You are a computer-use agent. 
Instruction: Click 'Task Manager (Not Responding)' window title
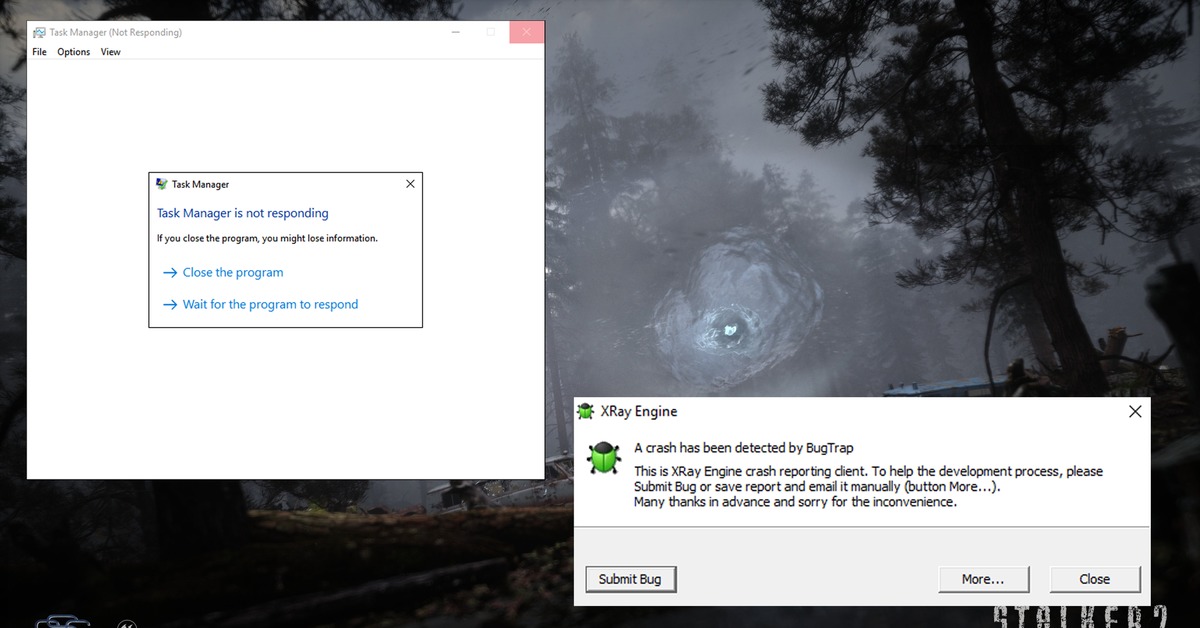pos(116,32)
